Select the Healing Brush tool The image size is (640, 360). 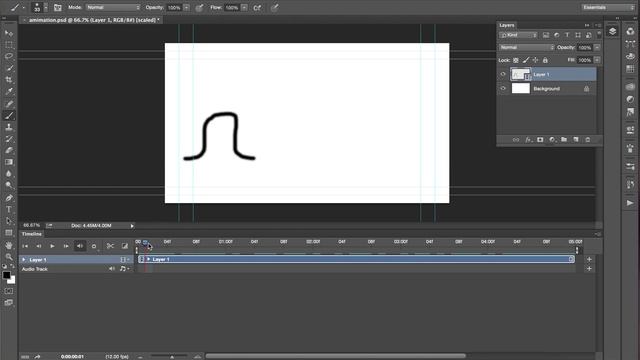(x=9, y=104)
